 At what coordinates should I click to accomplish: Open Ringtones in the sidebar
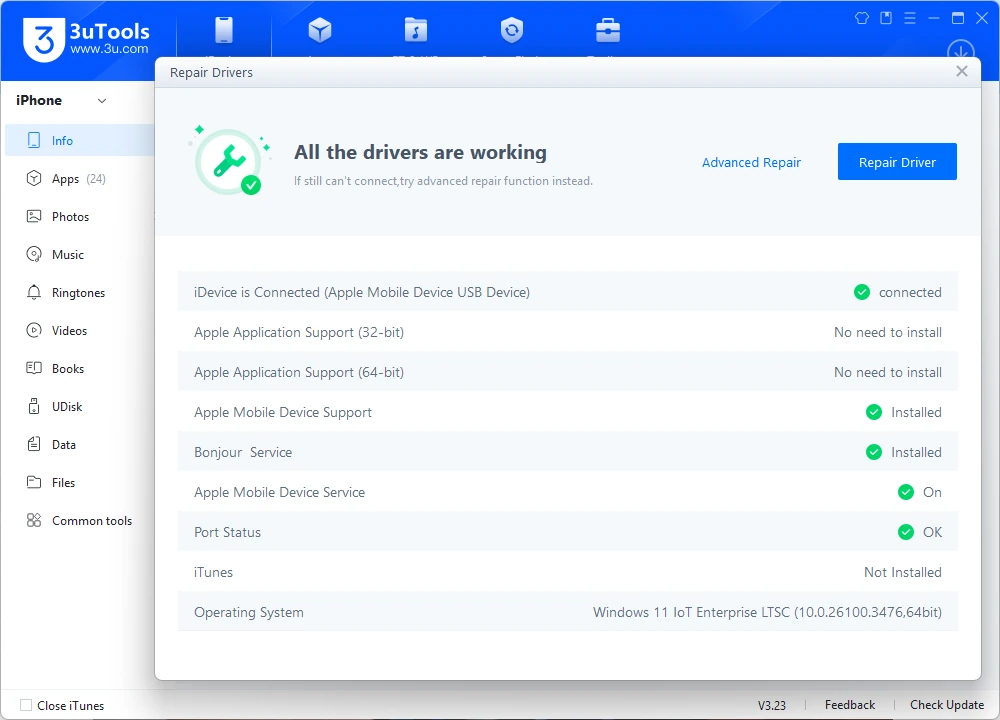point(80,293)
